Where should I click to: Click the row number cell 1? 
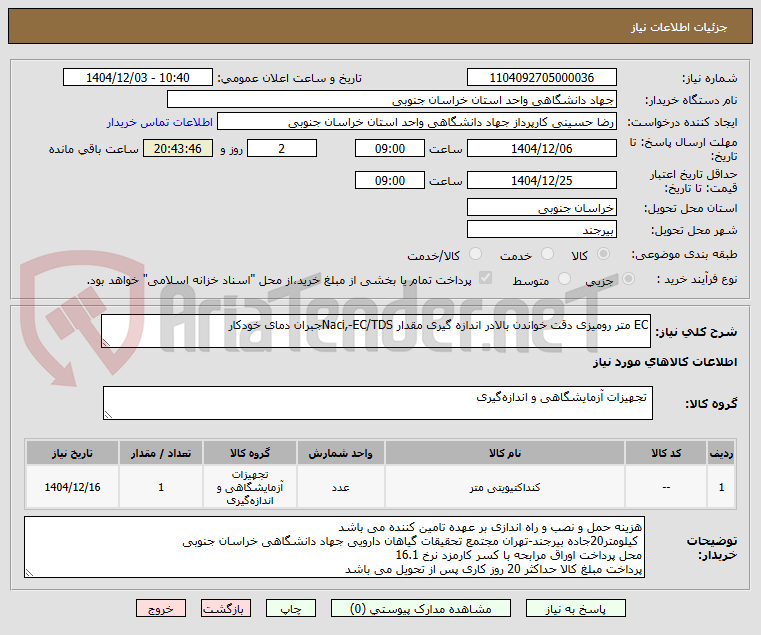coord(721,487)
